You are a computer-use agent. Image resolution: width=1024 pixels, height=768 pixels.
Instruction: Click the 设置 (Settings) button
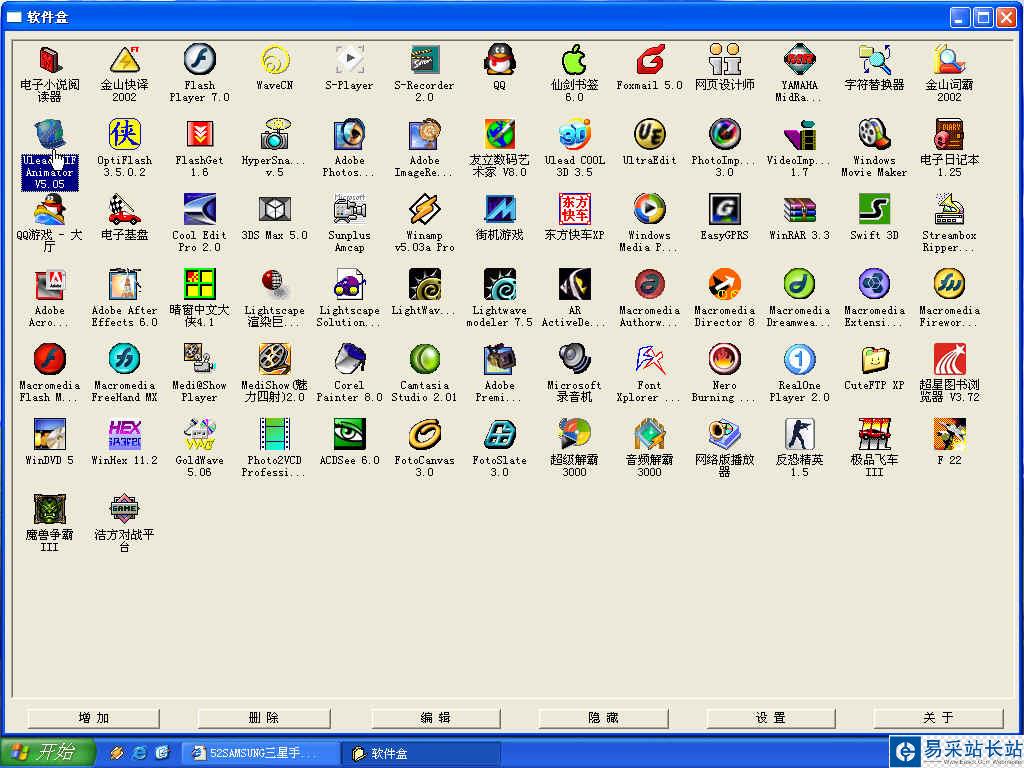(x=771, y=718)
